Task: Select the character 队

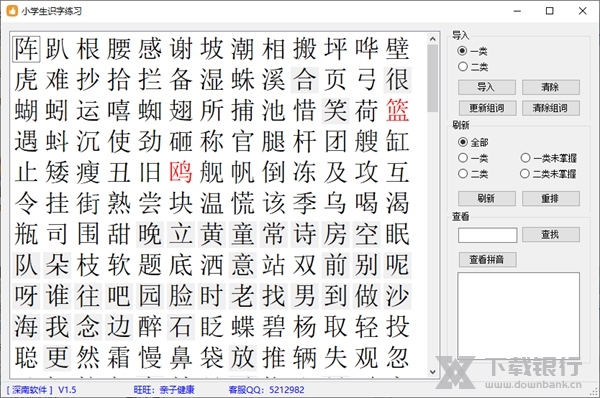Action: 26,265
